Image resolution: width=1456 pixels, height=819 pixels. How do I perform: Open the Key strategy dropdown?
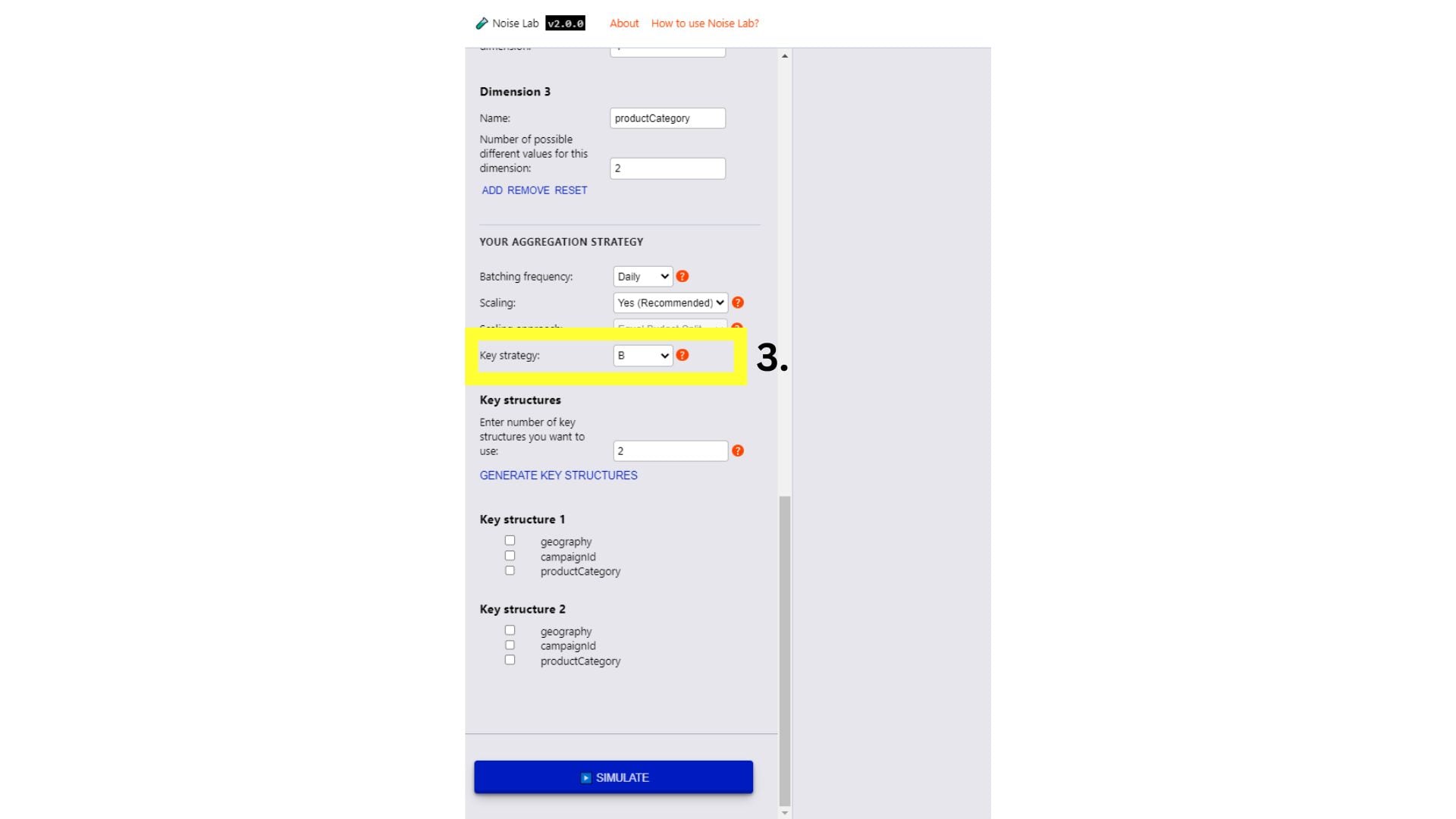pos(641,355)
